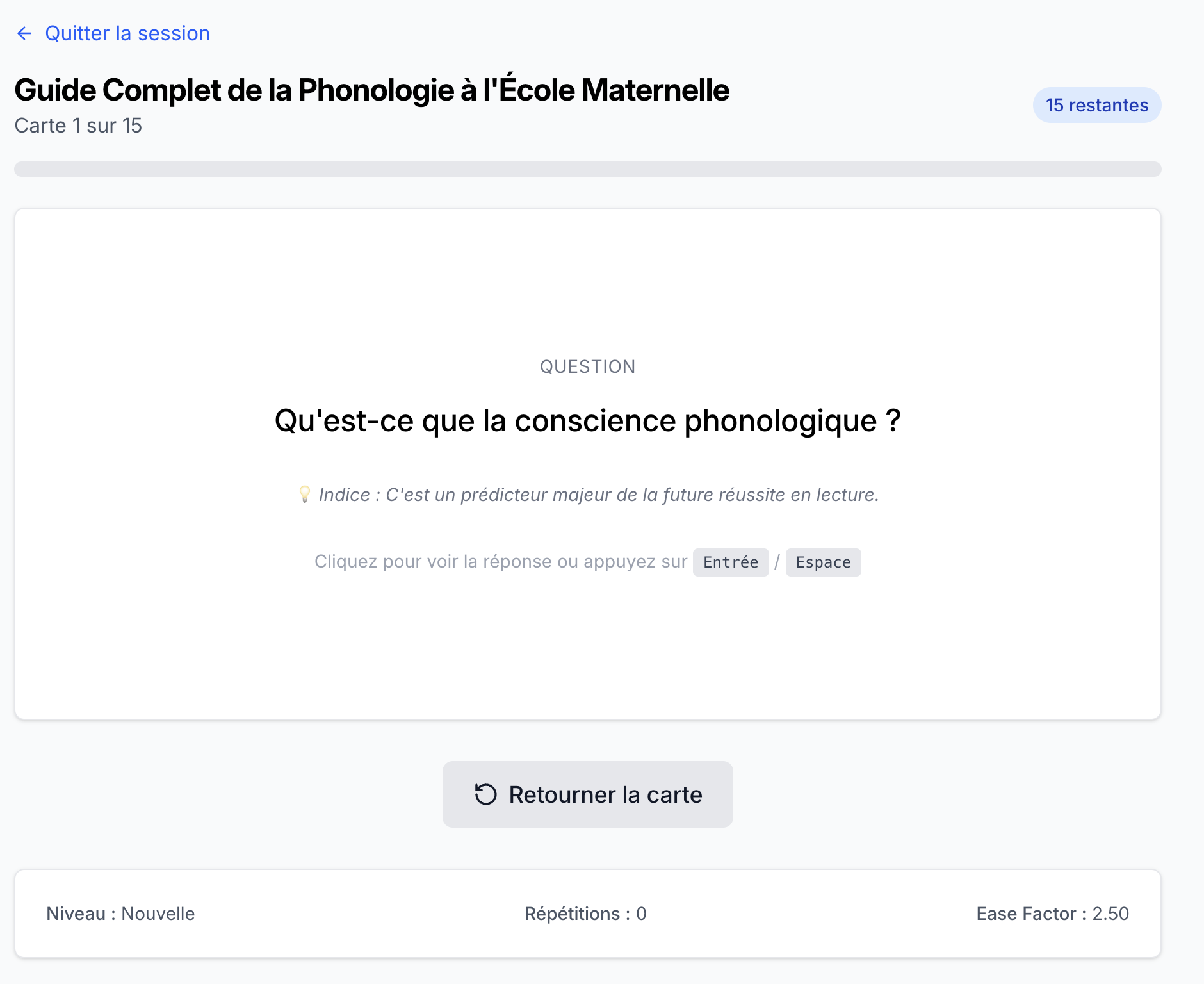
Task: Click the lightbulb hint icon
Action: tap(305, 494)
